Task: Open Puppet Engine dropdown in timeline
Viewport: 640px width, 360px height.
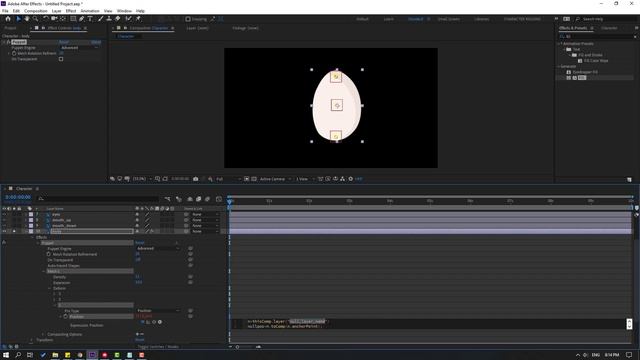Action: pos(158,248)
